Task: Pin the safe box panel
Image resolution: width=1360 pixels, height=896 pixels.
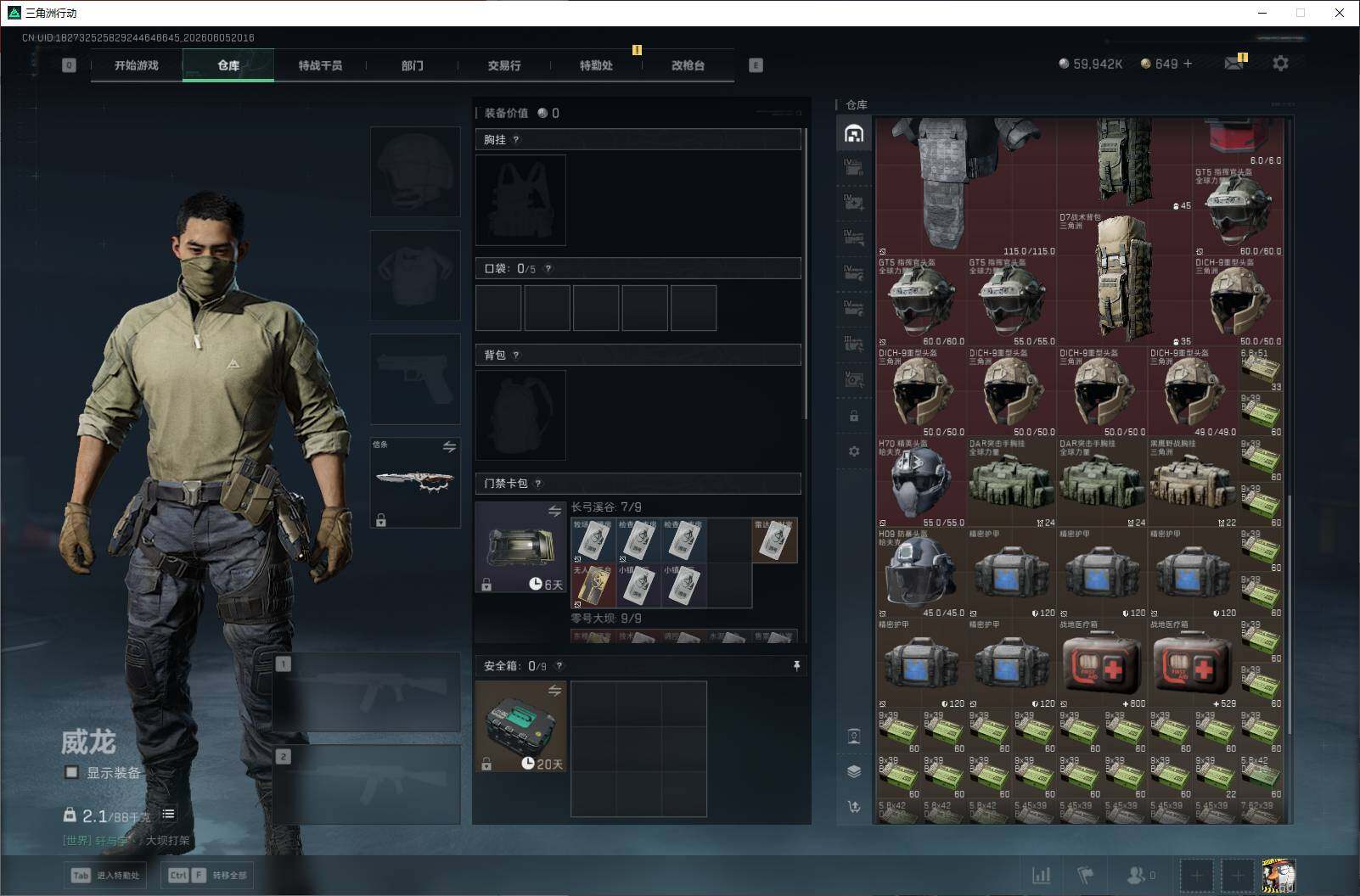Action: click(796, 666)
